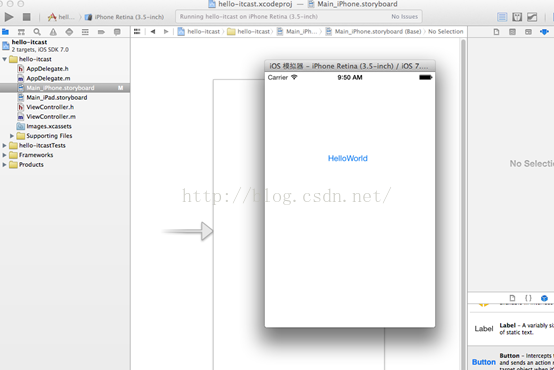Select the Button object in library
The height and width of the screenshot is (370, 554).
511,359
